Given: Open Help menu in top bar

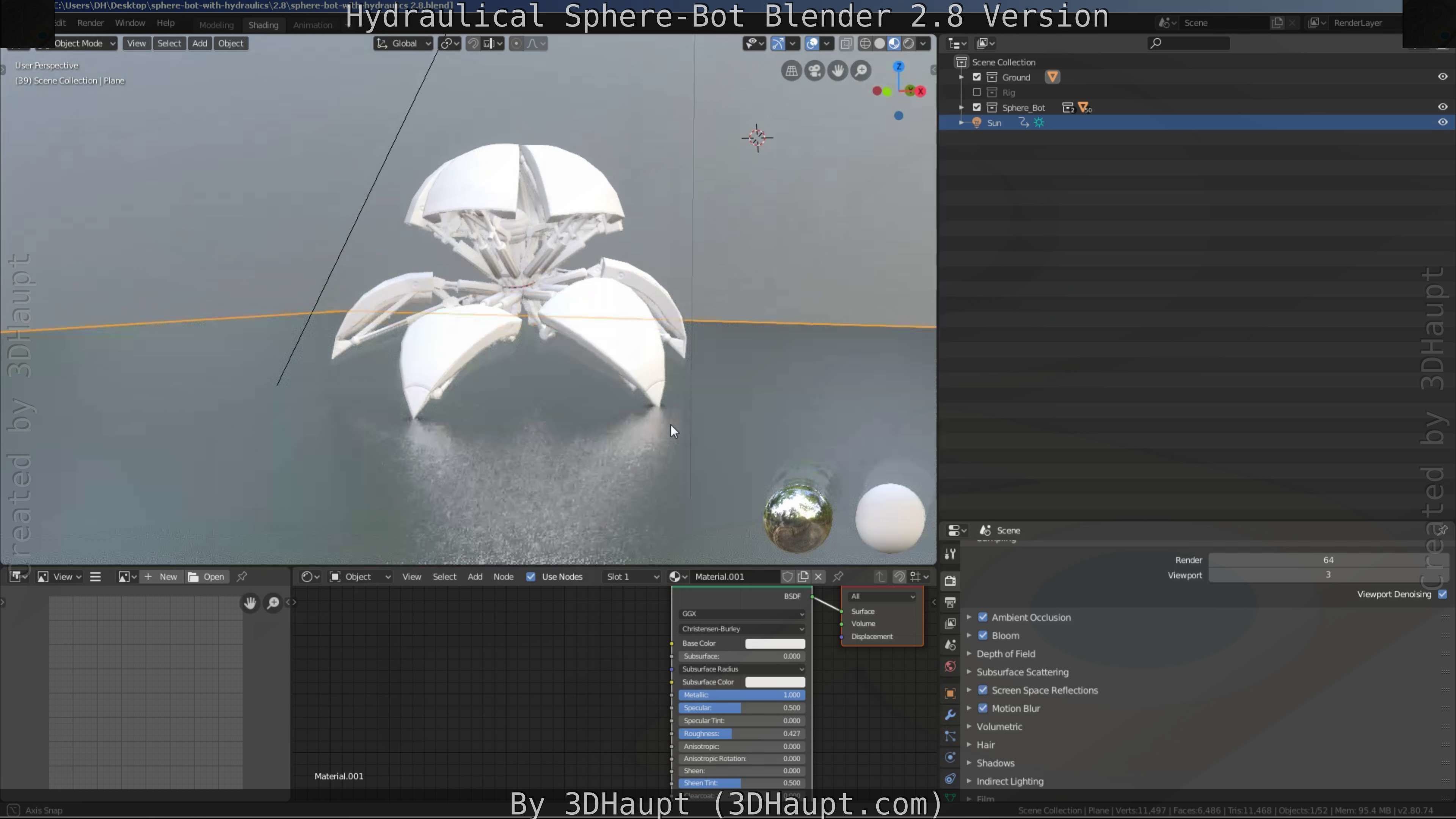Looking at the screenshot, I should click(x=166, y=23).
